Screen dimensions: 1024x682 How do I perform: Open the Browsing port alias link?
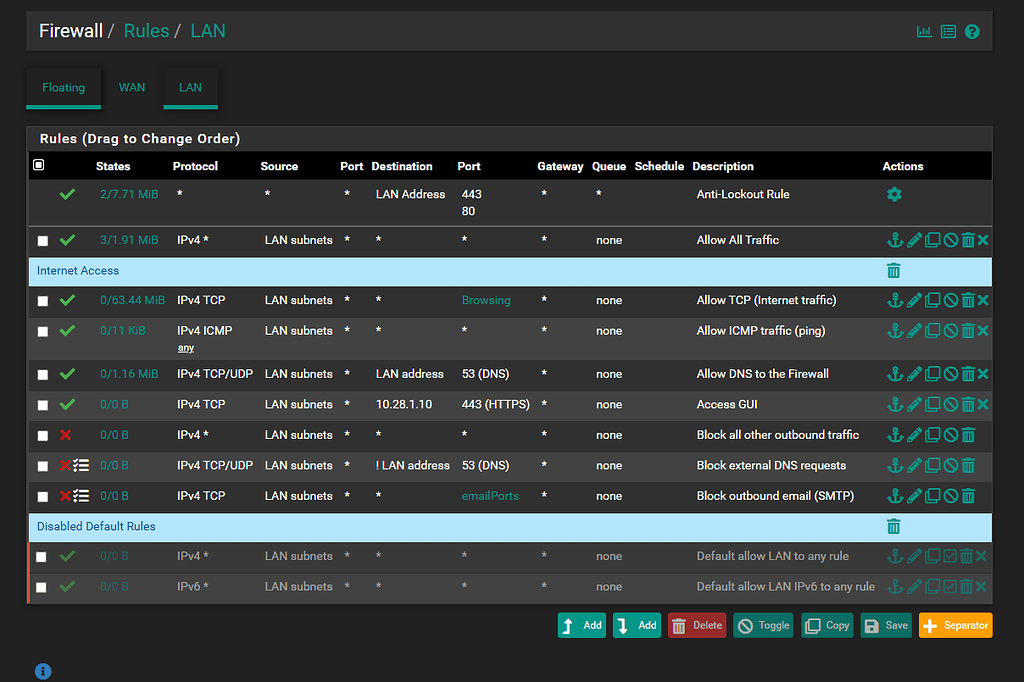pyautogui.click(x=486, y=299)
